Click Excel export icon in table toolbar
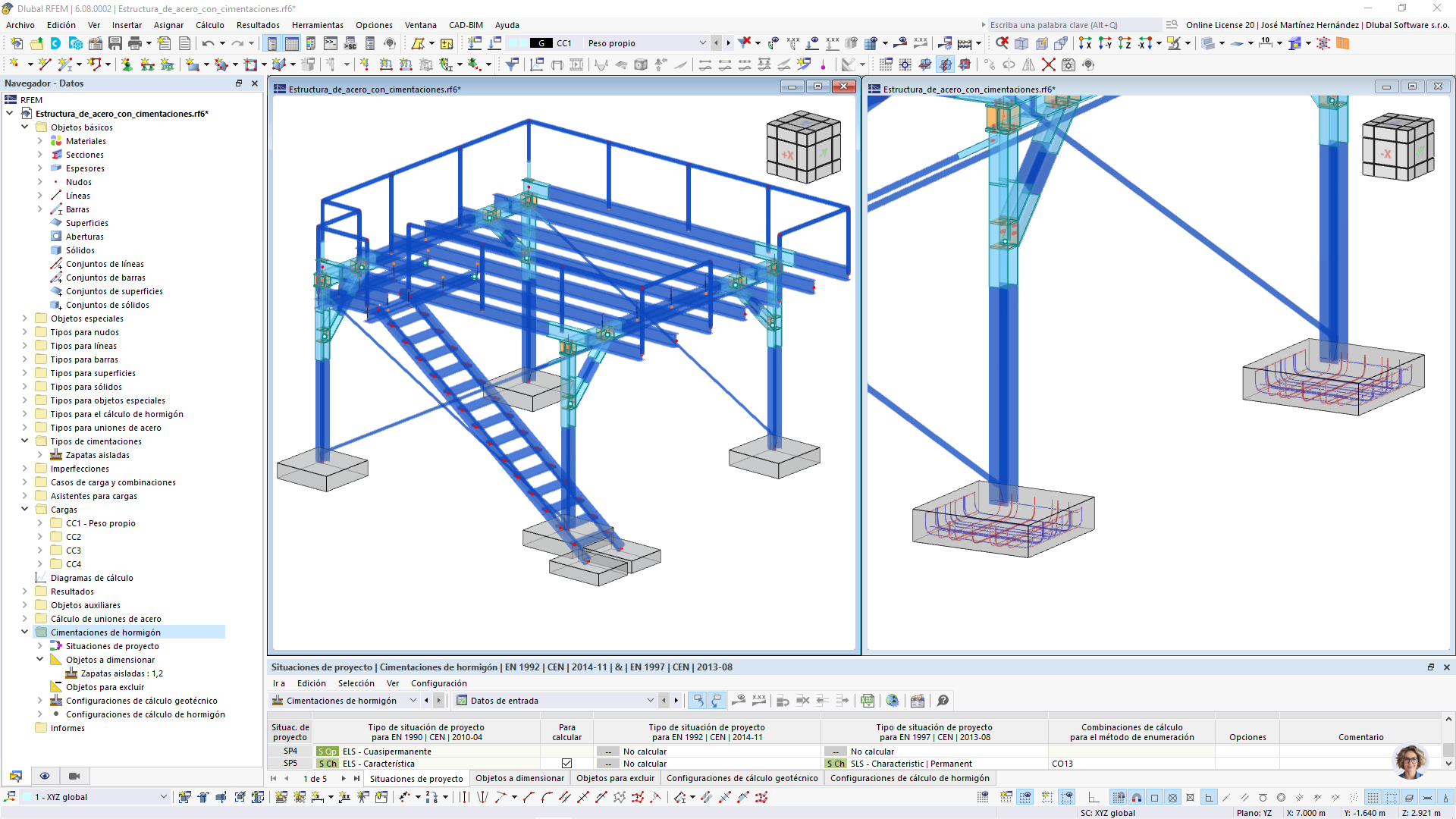Image resolution: width=1456 pixels, height=819 pixels. (x=868, y=701)
